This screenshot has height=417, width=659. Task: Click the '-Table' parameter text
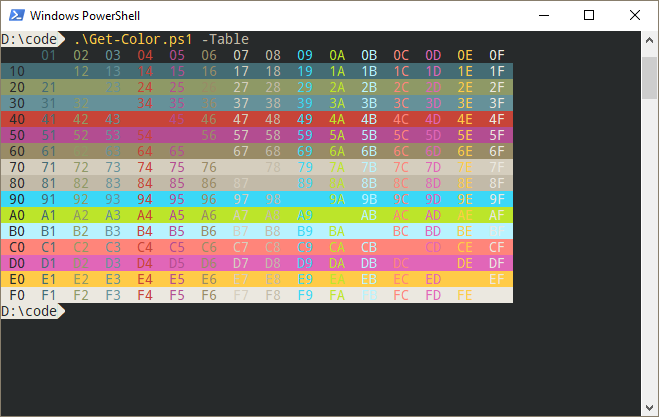coord(225,39)
